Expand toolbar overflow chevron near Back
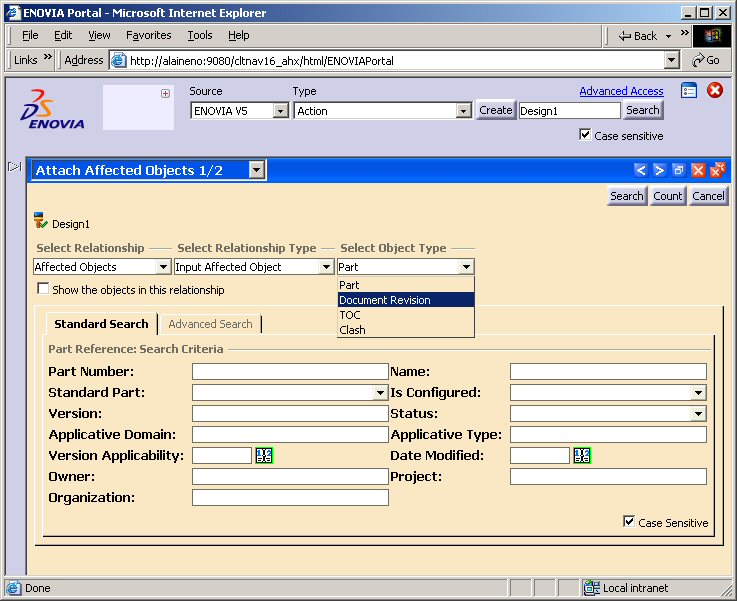 click(684, 32)
